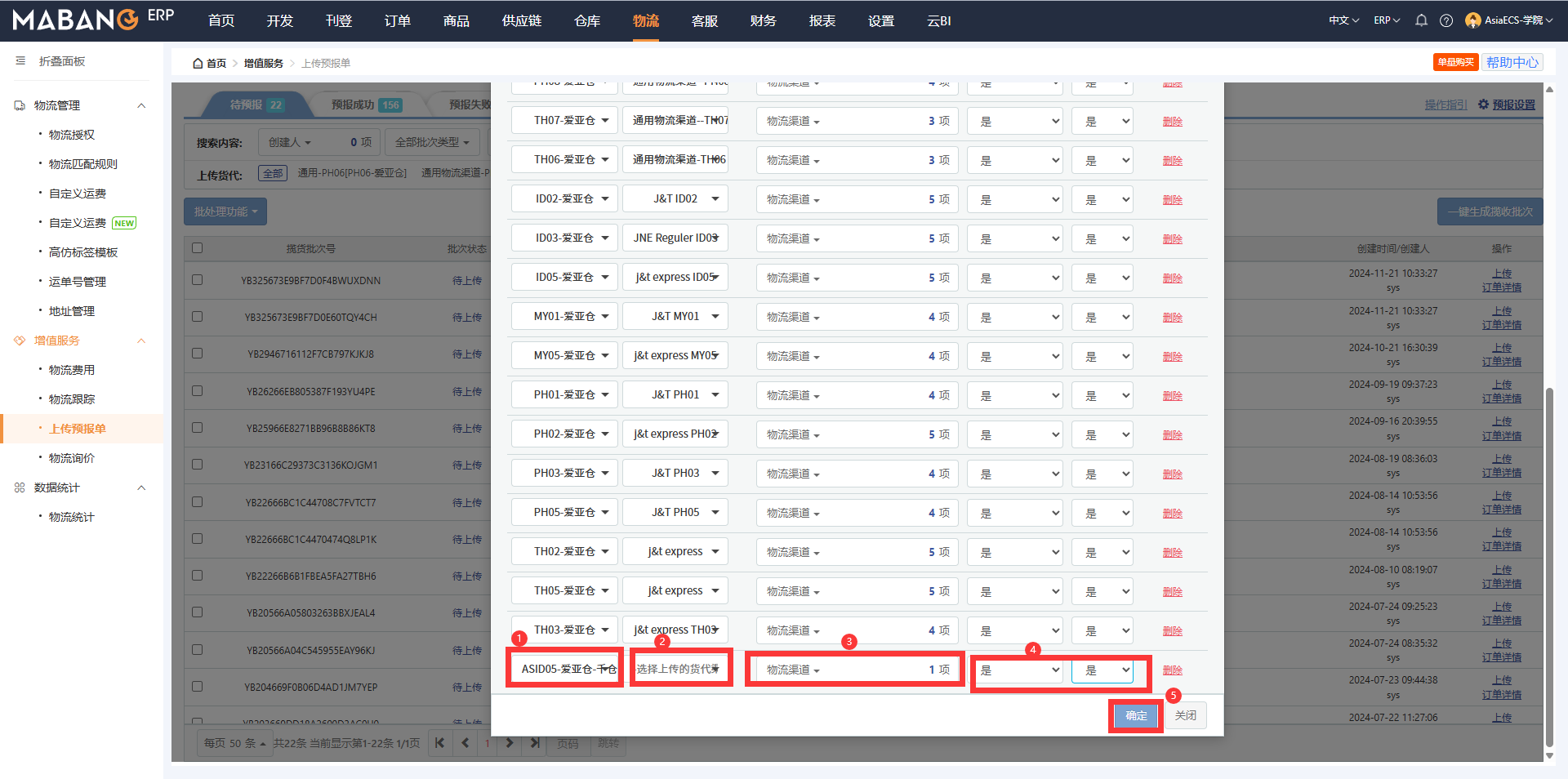Select checkbox for batch YB25966E8271B896B8B86KT8
The image size is (1568, 779).
197,427
